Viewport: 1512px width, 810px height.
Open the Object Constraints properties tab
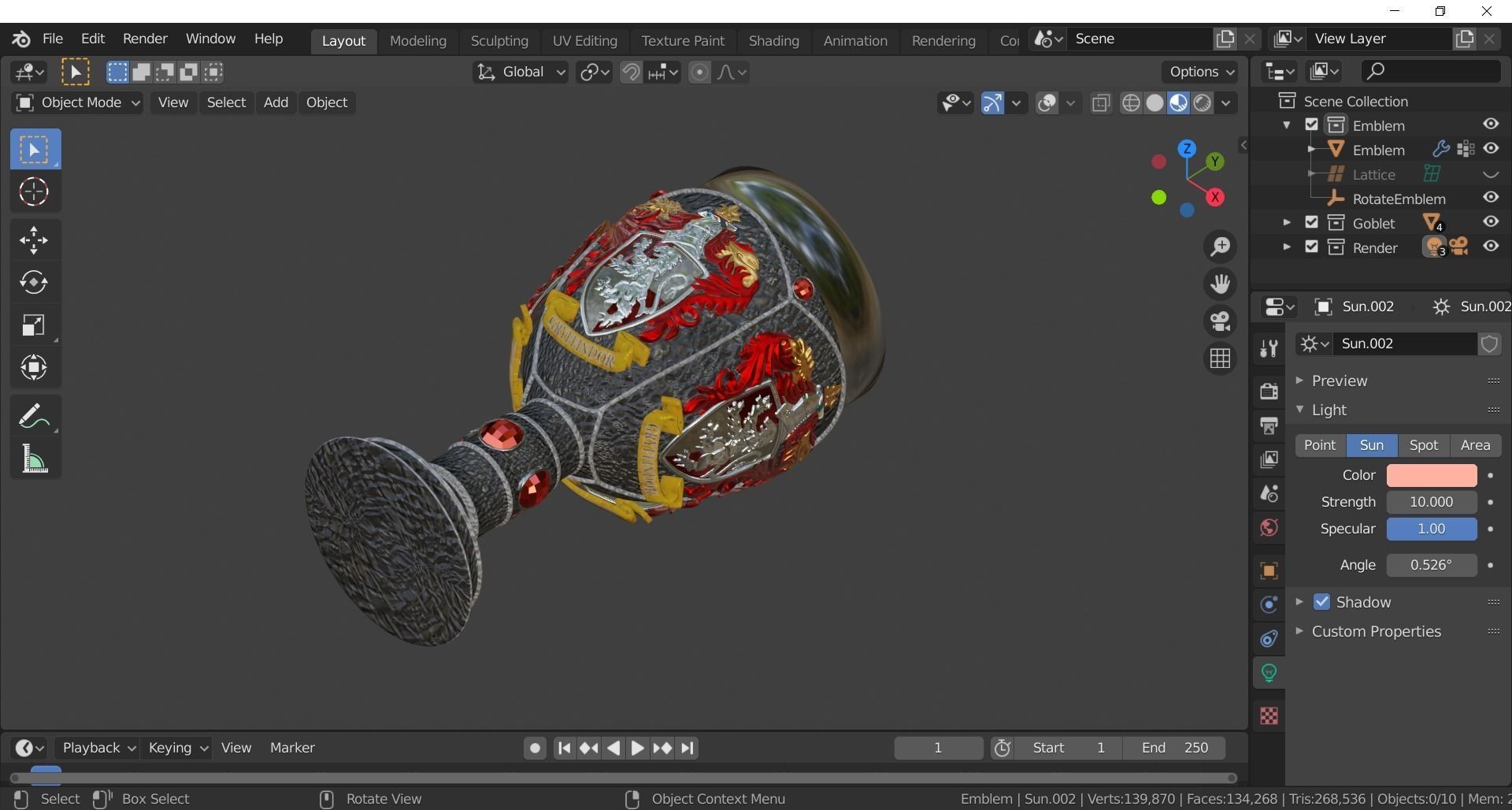[x=1269, y=638]
